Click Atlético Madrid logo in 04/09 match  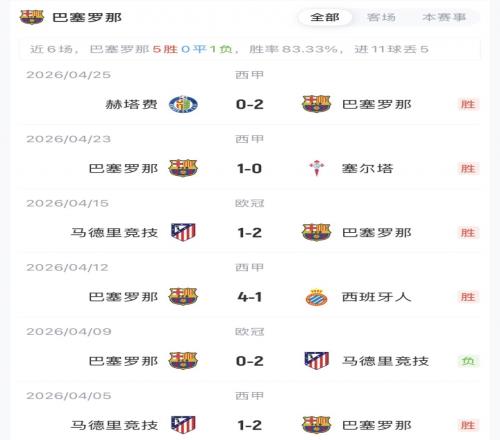point(316,361)
